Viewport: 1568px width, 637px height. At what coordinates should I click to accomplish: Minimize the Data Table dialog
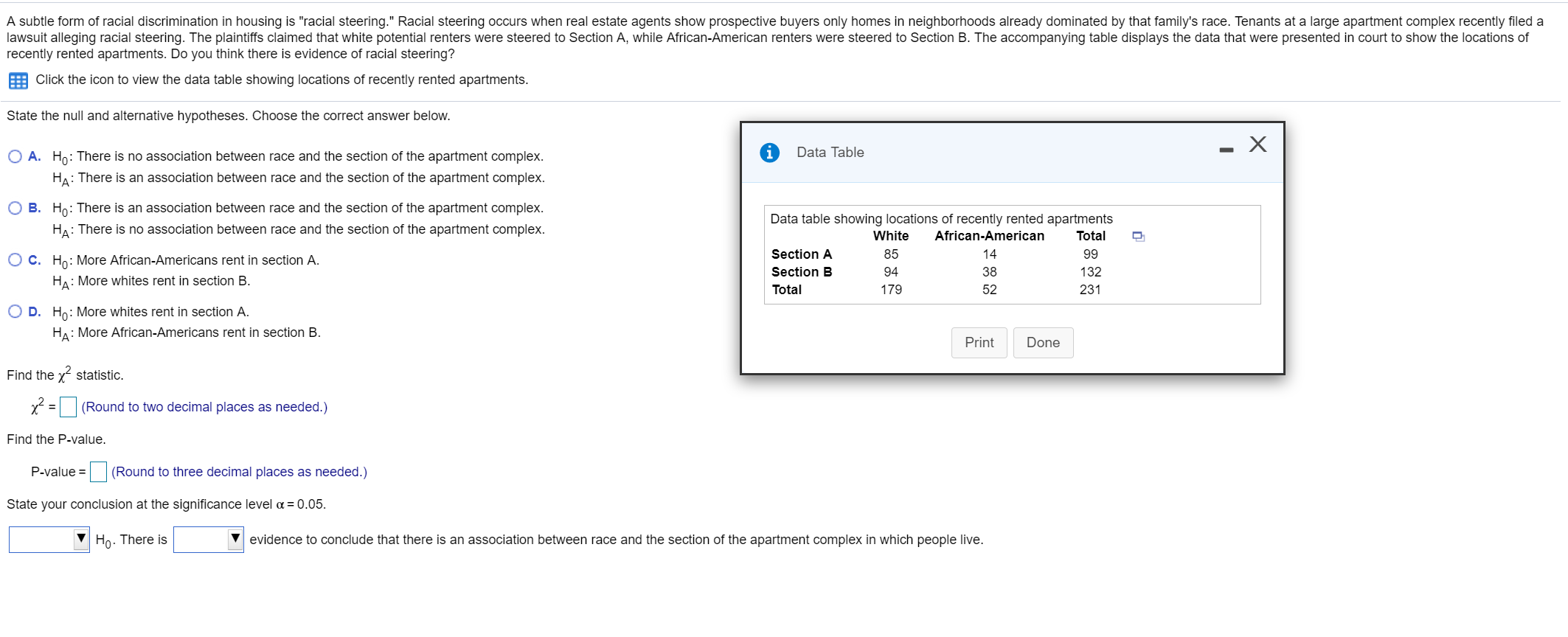pos(1227,150)
